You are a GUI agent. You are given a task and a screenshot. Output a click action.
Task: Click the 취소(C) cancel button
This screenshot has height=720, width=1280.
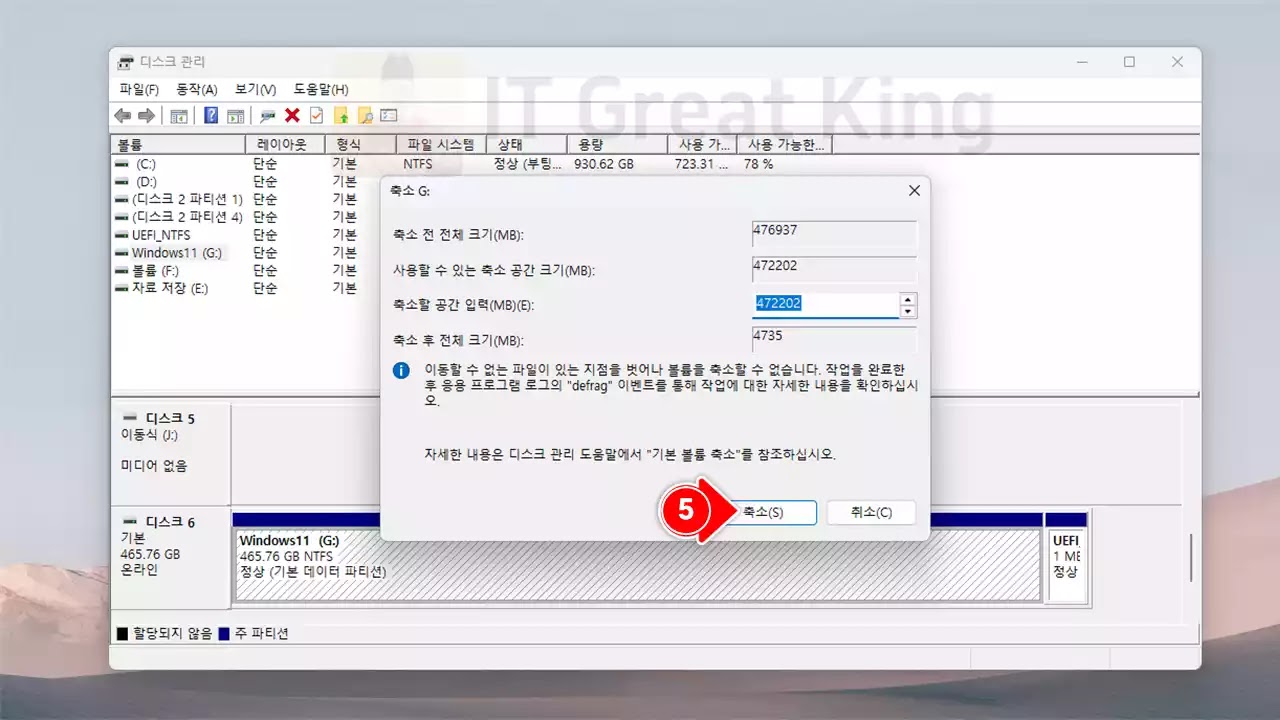point(871,512)
